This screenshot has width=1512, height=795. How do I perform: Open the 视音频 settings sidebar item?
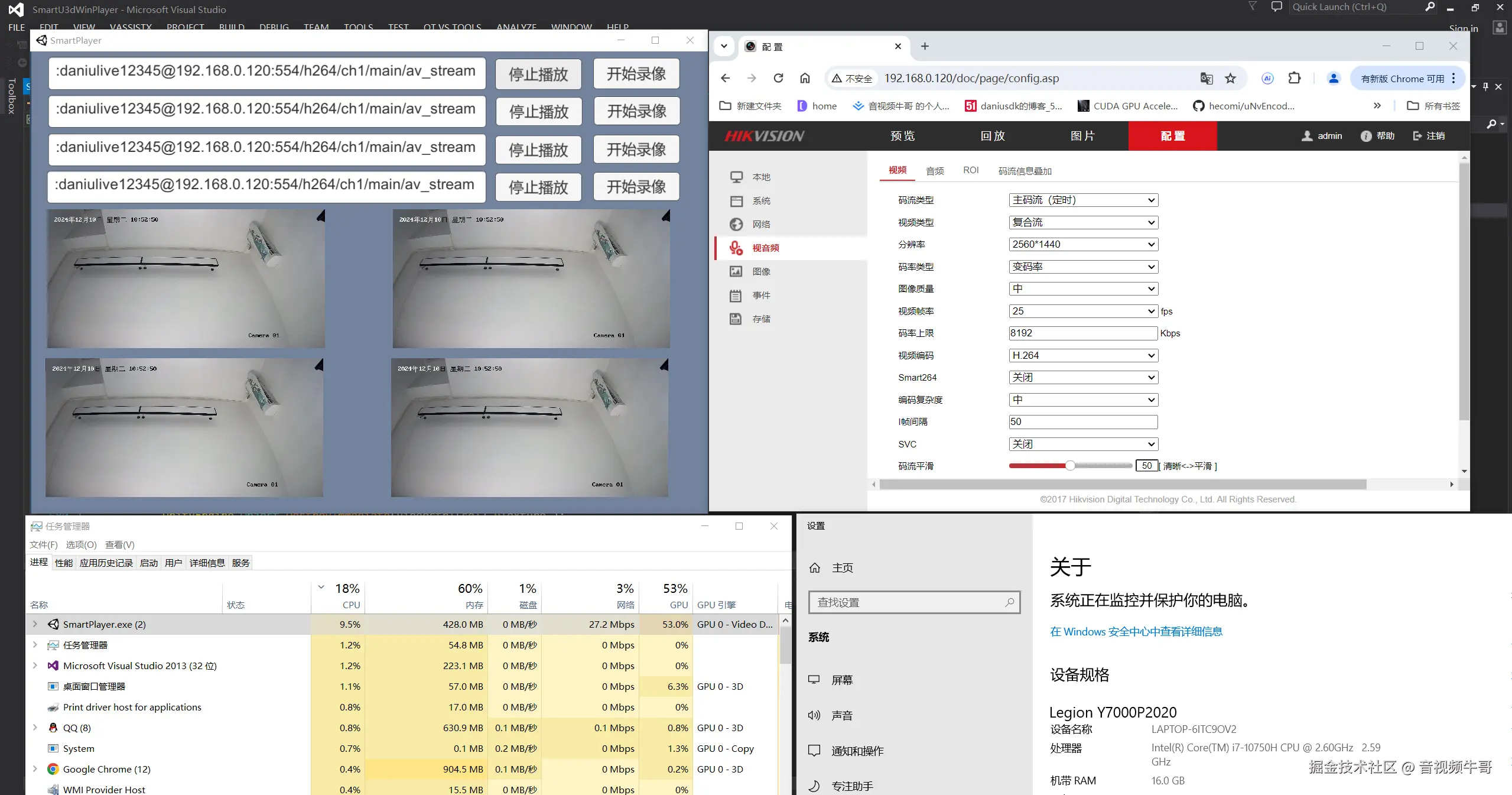point(765,248)
